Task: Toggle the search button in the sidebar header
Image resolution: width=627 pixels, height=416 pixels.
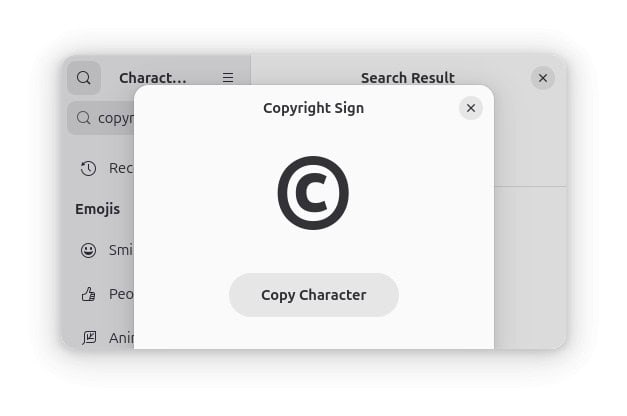Action: pos(84,78)
